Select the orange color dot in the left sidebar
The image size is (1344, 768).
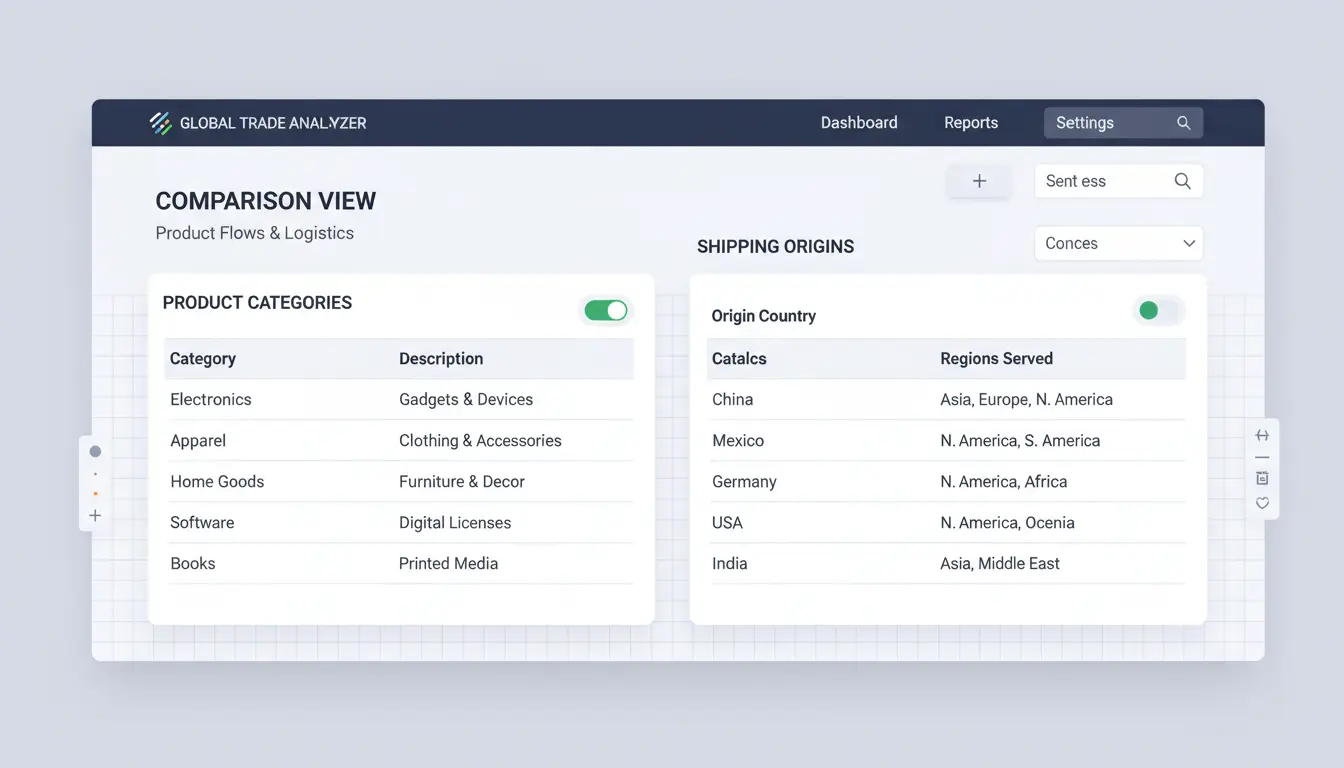click(x=95, y=492)
